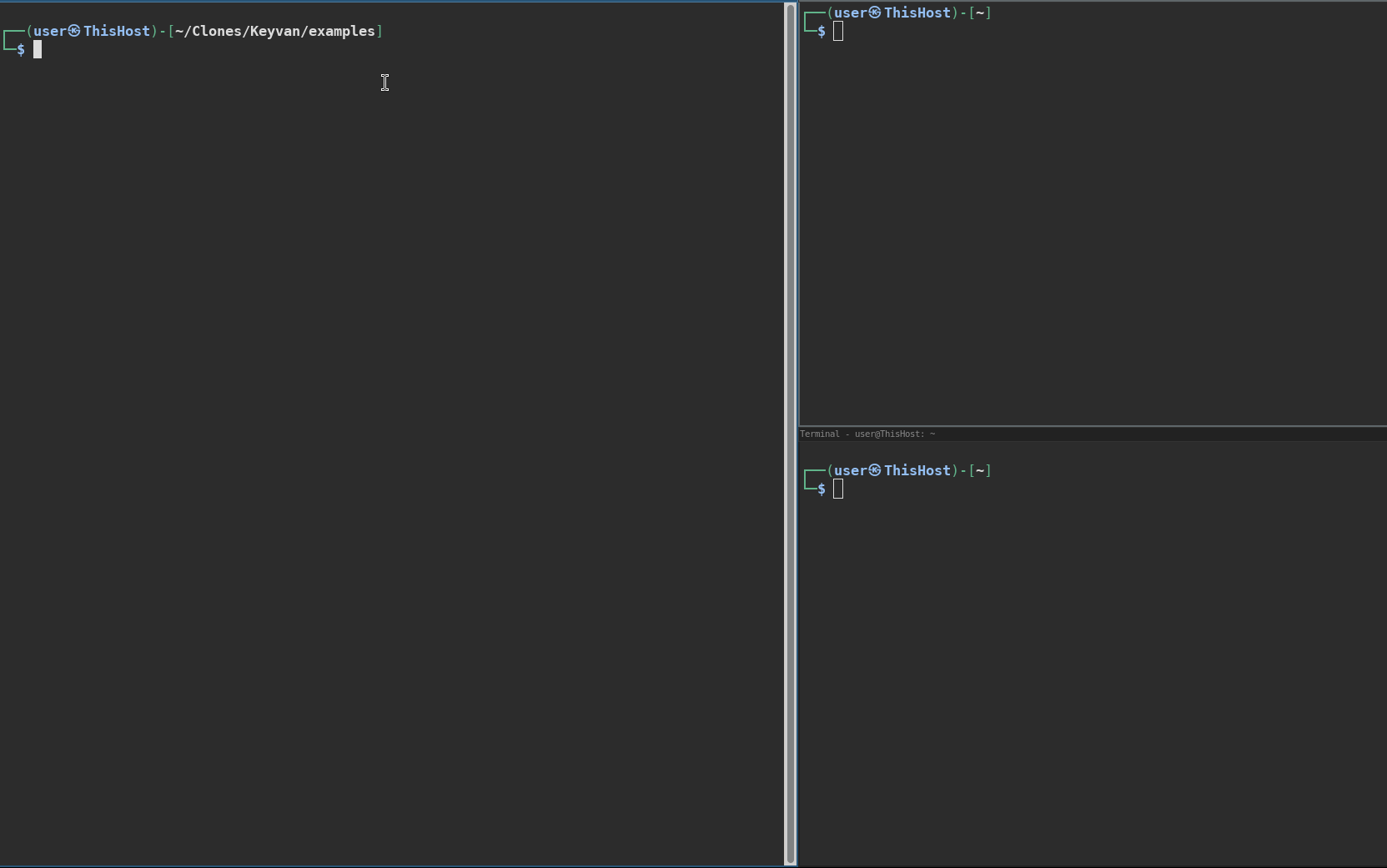Click the Kali symbol in the left terminal prompt
Screen dimensions: 1387x868
pyautogui.click(x=74, y=32)
